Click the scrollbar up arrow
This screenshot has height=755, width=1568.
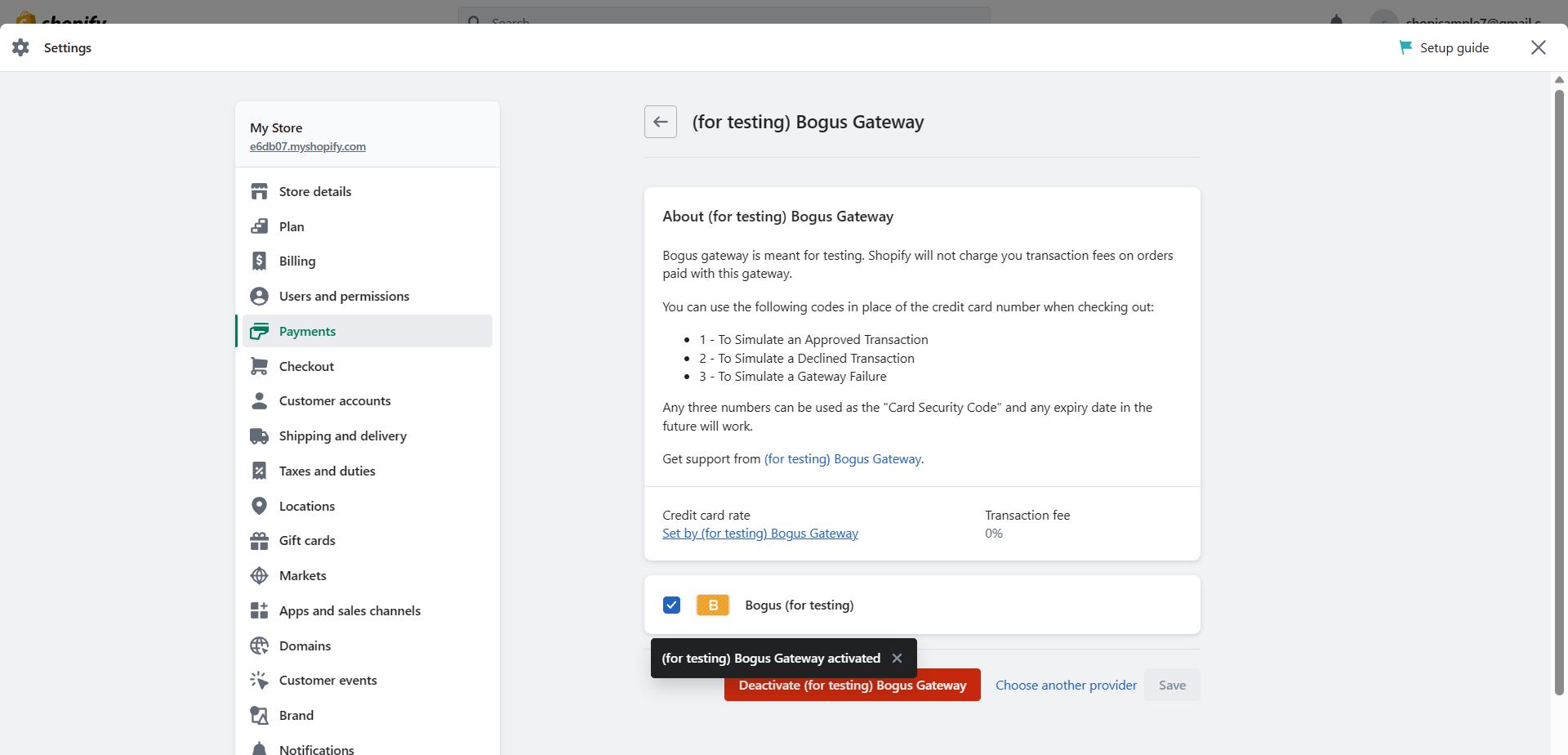point(1559,79)
